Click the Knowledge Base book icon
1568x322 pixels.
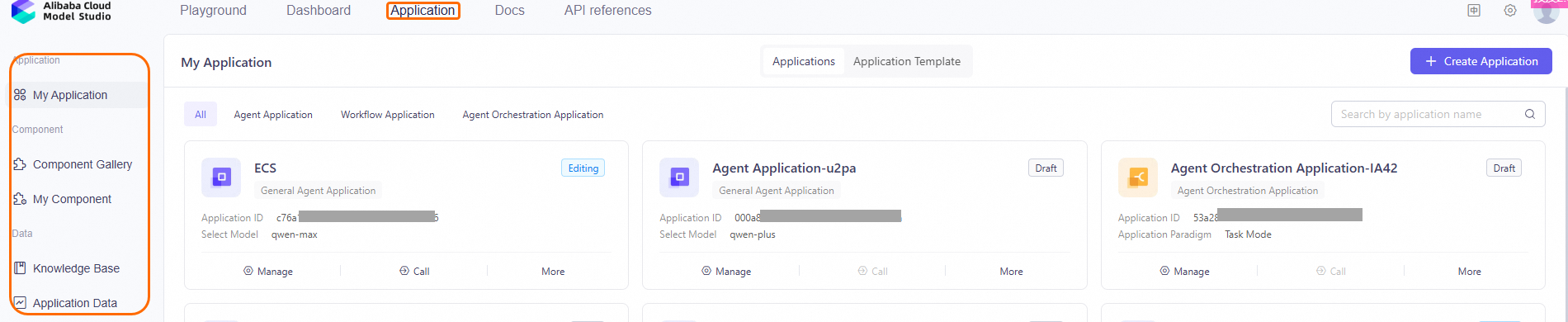[20, 268]
